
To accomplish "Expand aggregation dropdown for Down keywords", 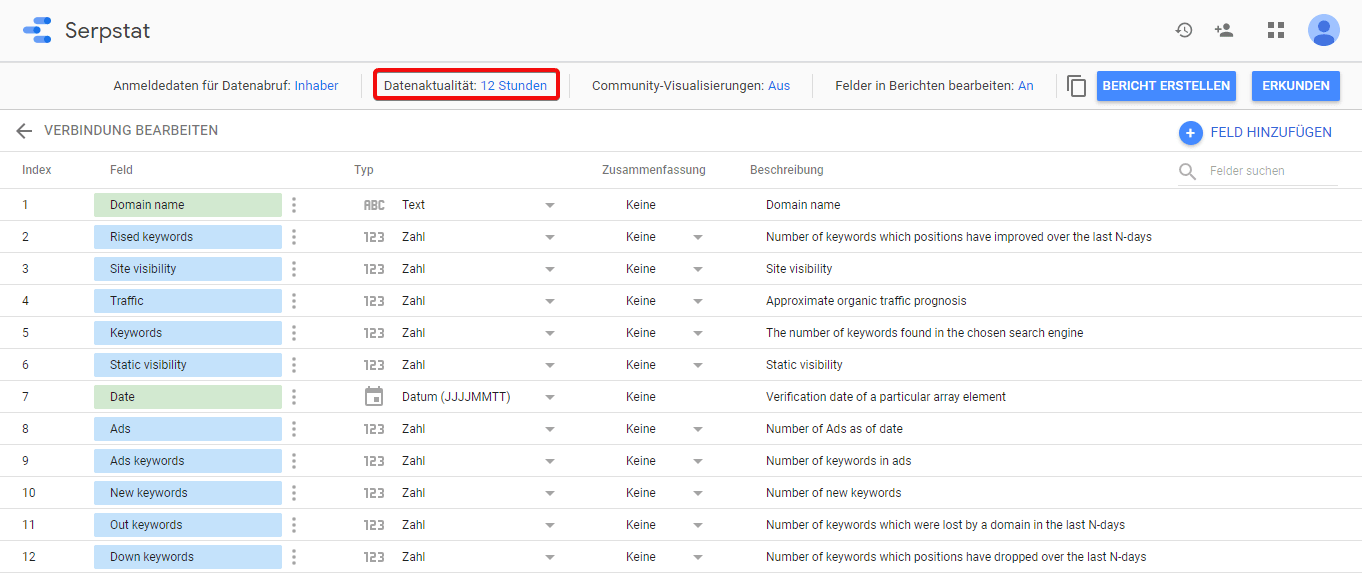I will tap(698, 557).
